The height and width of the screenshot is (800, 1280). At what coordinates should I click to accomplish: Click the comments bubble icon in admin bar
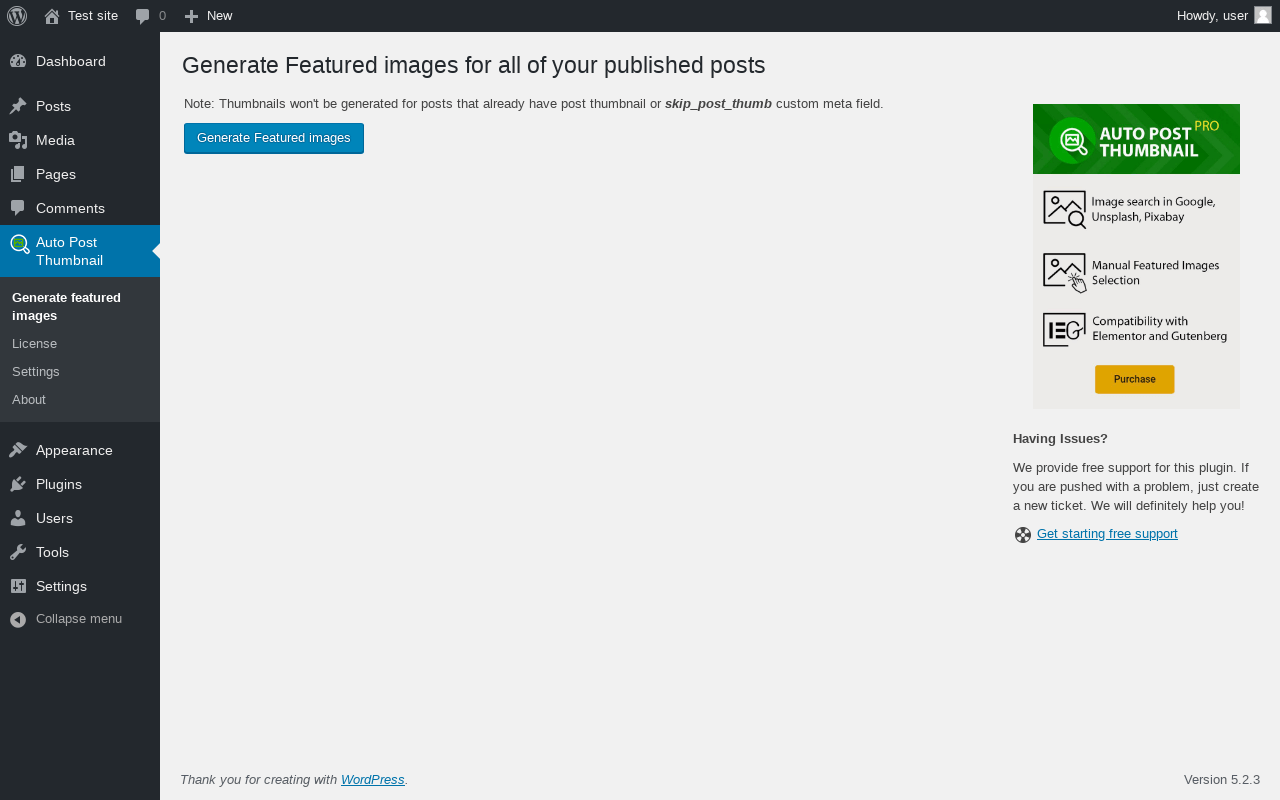coord(143,16)
